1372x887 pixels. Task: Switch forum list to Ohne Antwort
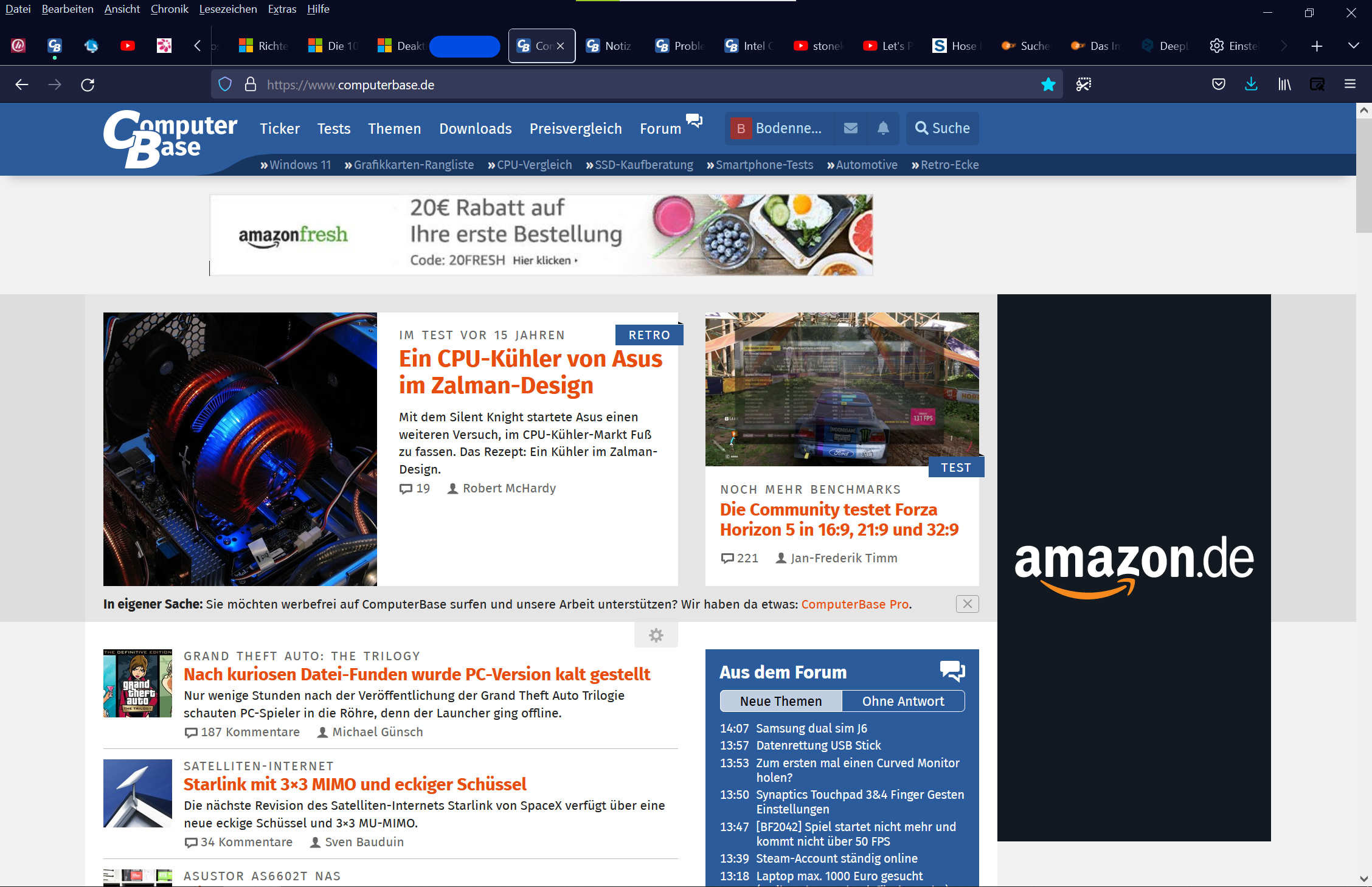click(903, 701)
